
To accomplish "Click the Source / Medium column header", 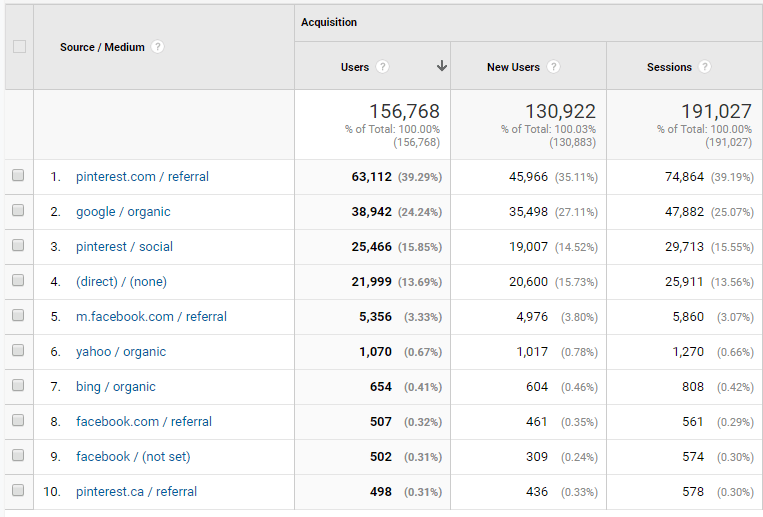I will click(x=102, y=47).
